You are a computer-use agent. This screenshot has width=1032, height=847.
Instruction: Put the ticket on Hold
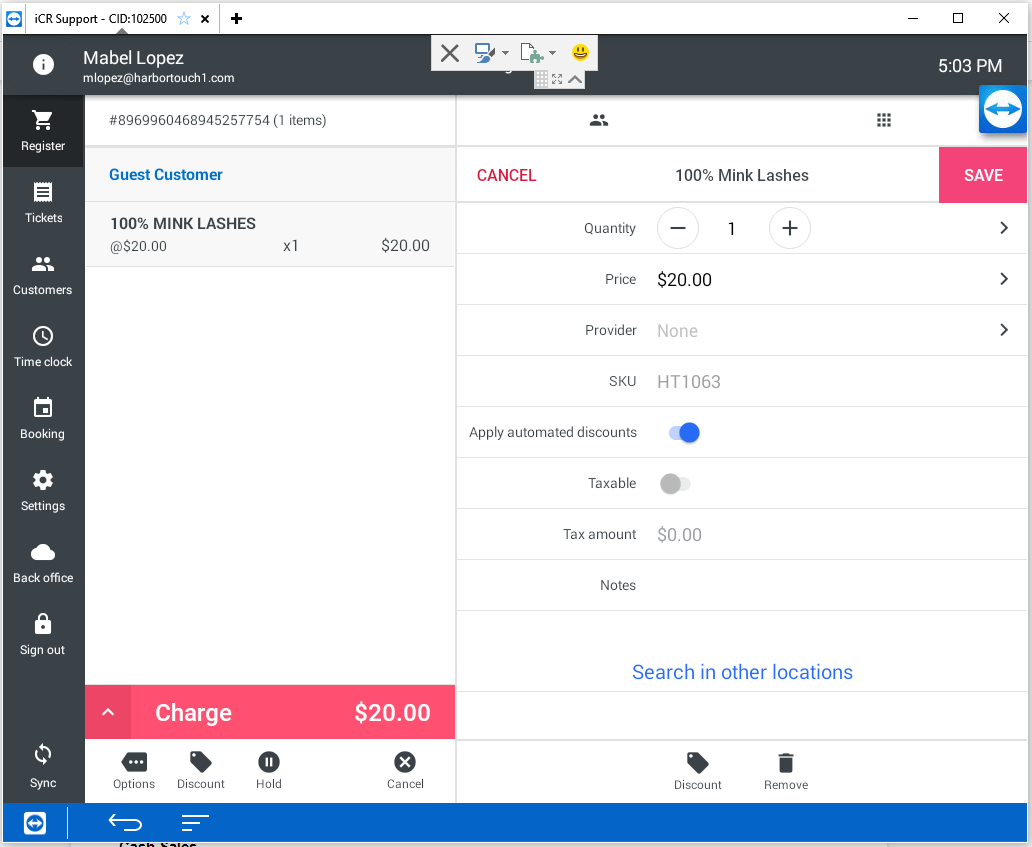tap(268, 770)
